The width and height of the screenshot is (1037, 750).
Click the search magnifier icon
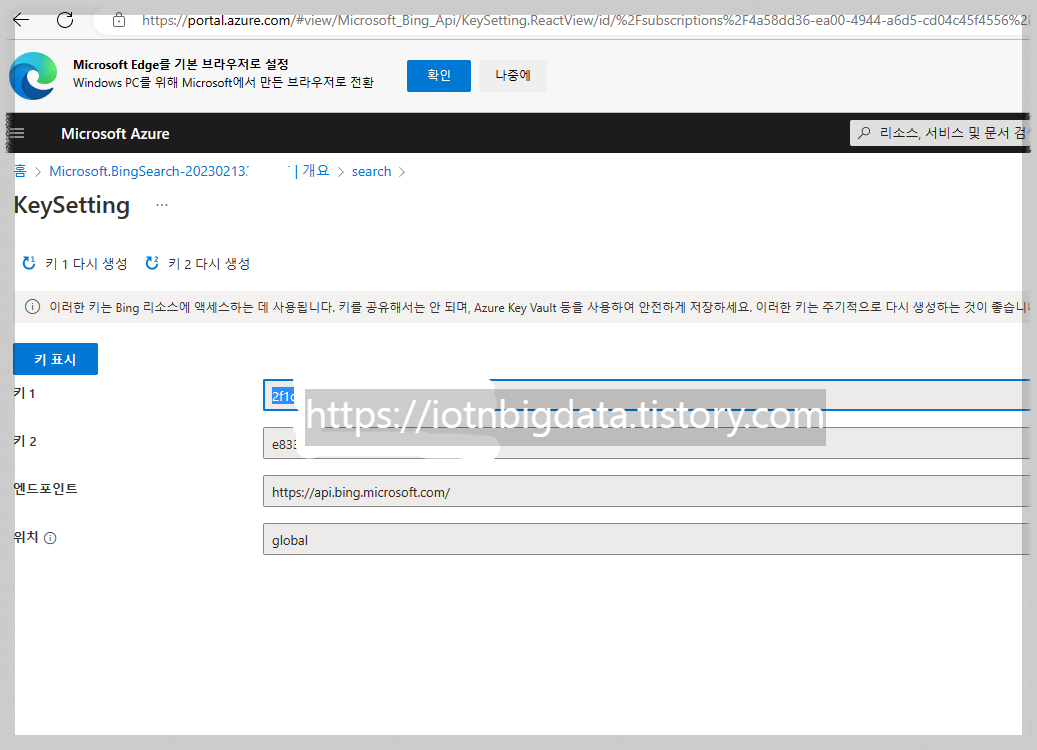click(864, 133)
